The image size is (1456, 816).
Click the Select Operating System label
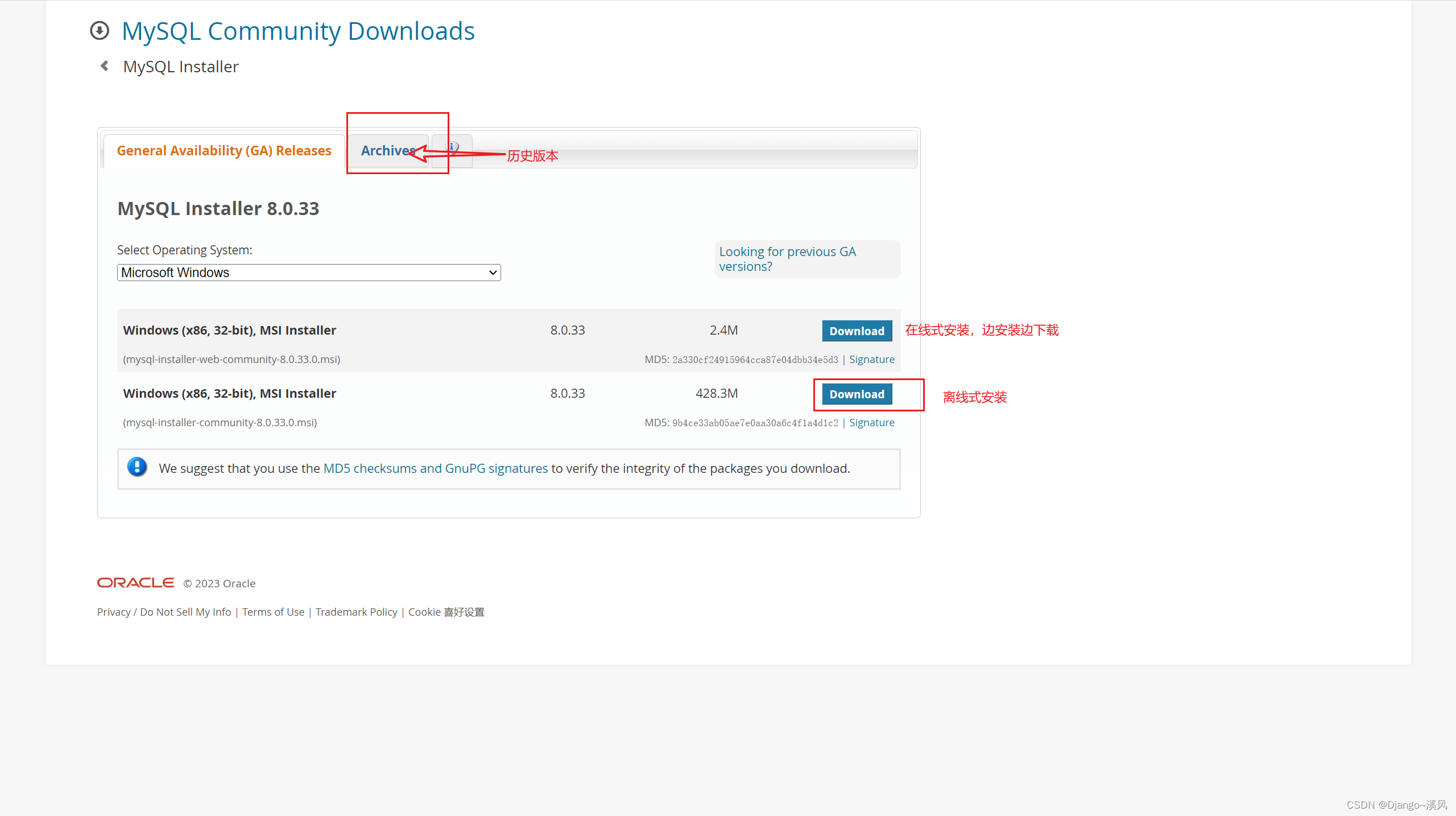click(184, 250)
